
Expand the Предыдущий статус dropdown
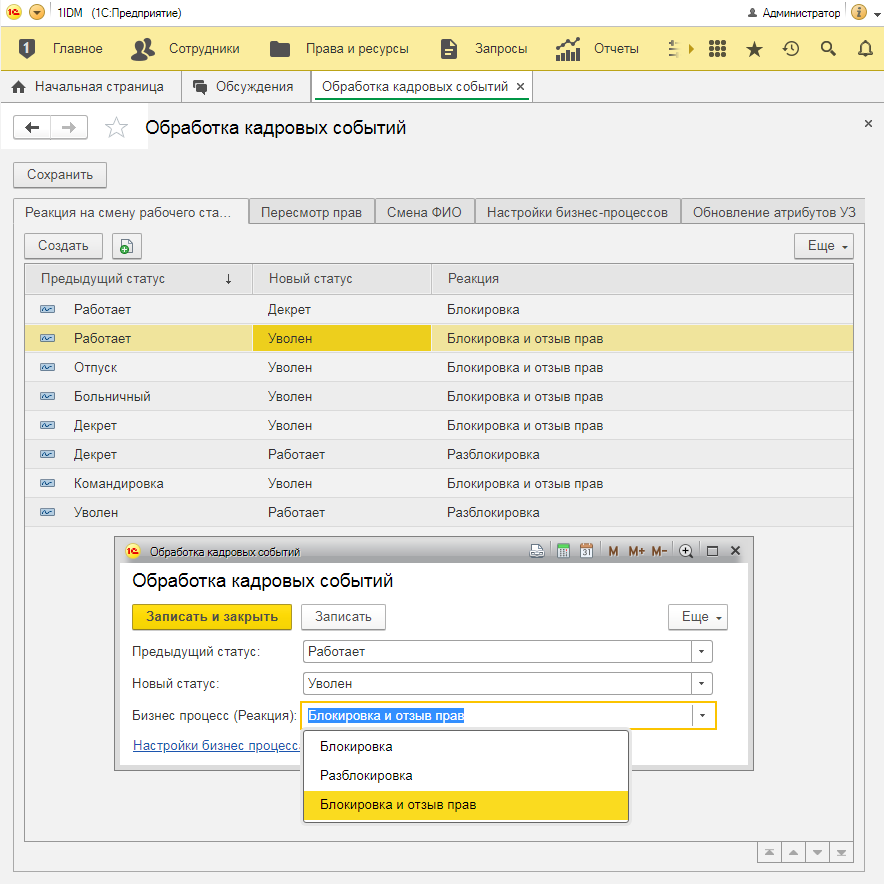(702, 652)
